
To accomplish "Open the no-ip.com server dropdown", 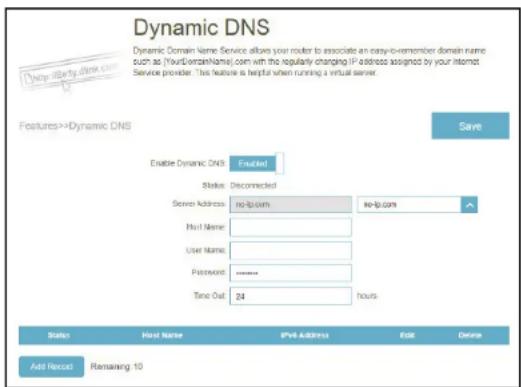I will [417, 204].
